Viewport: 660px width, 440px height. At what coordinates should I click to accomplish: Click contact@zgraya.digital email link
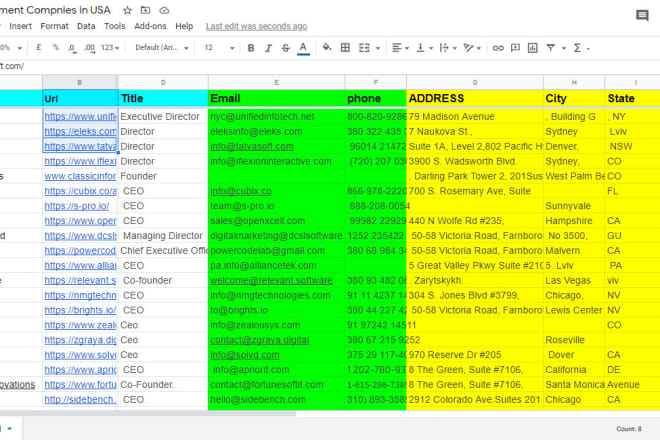click(x=260, y=340)
